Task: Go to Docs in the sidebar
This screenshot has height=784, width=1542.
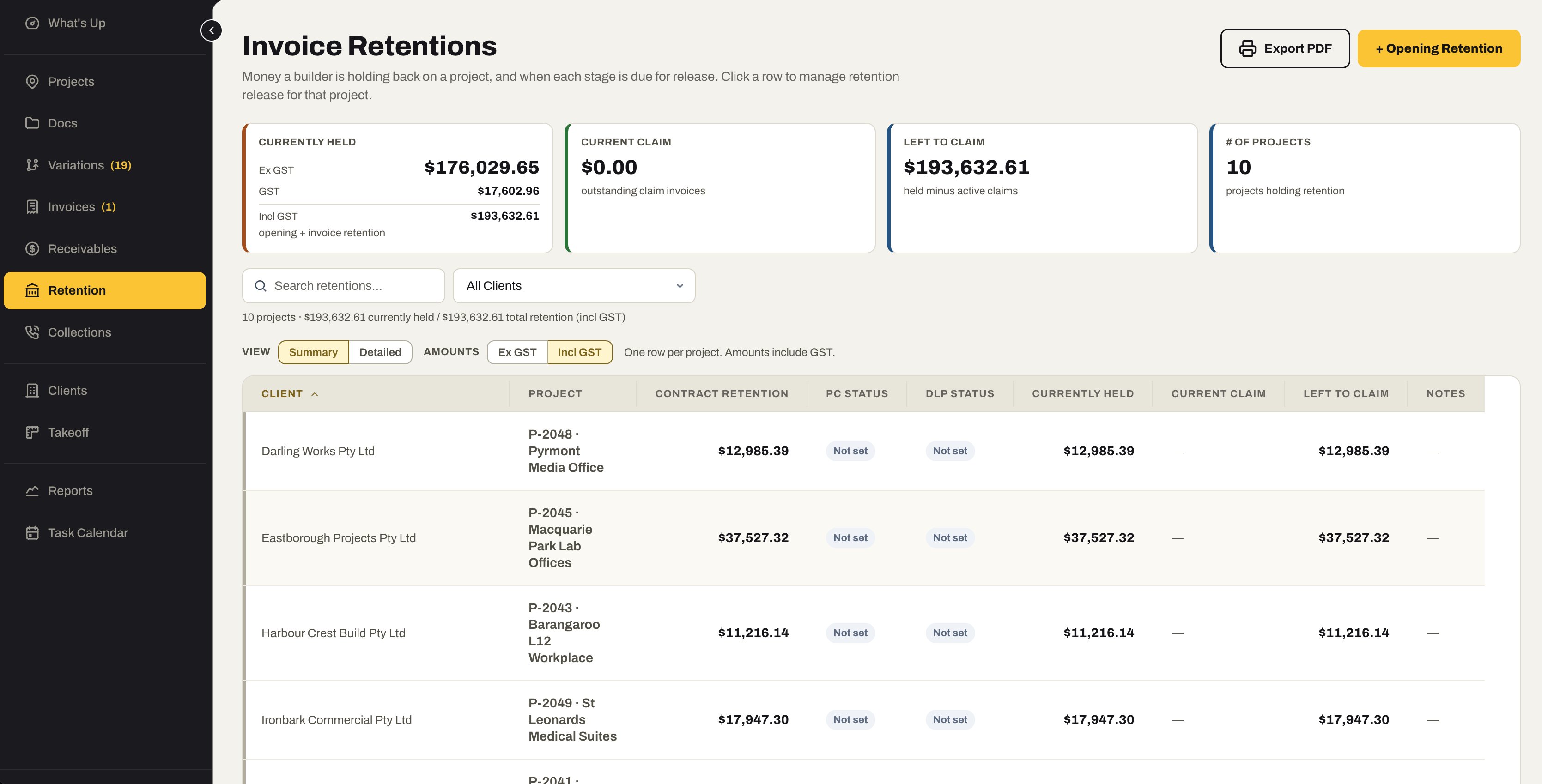Action: click(105, 123)
